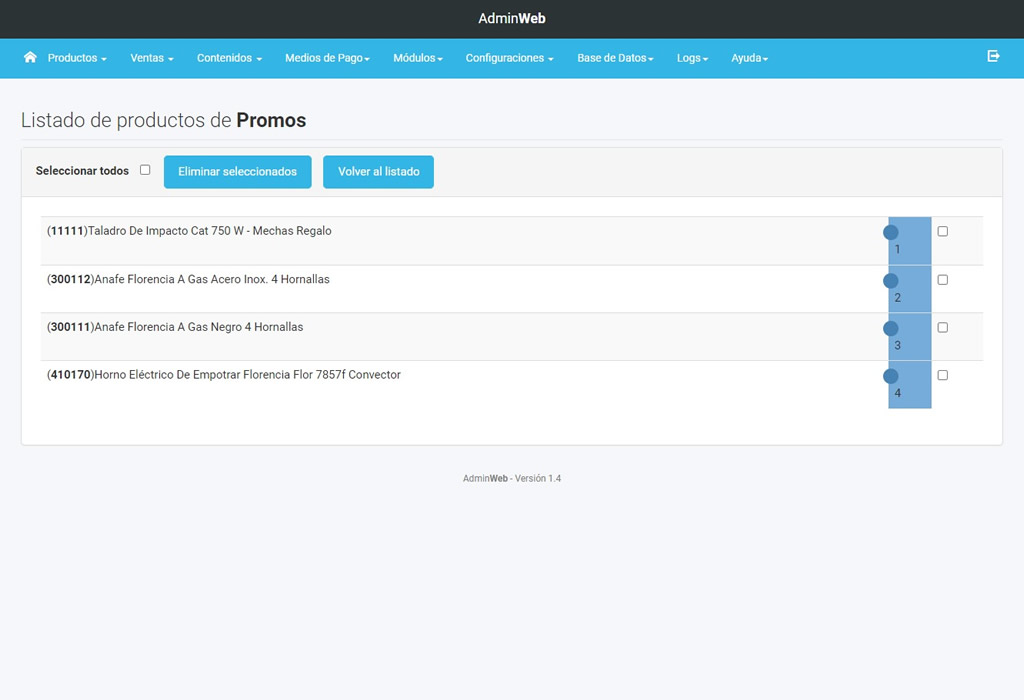Click the blue circle handle for row 2
Screen dimensions: 1024x700
pyautogui.click(x=891, y=281)
